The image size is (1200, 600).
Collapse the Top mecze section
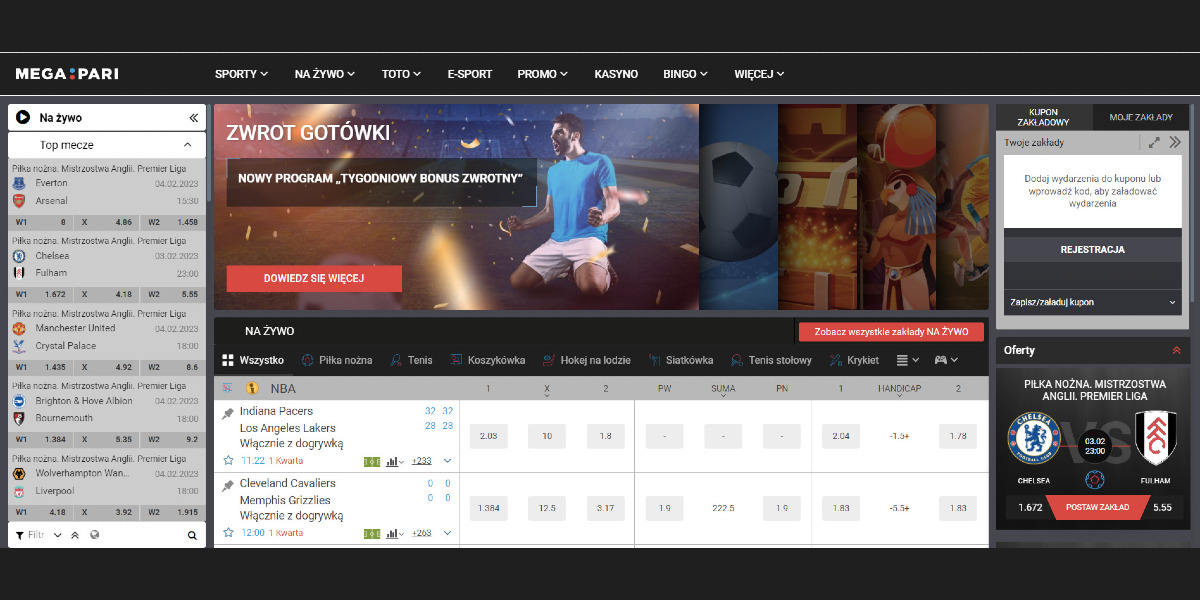(188, 145)
